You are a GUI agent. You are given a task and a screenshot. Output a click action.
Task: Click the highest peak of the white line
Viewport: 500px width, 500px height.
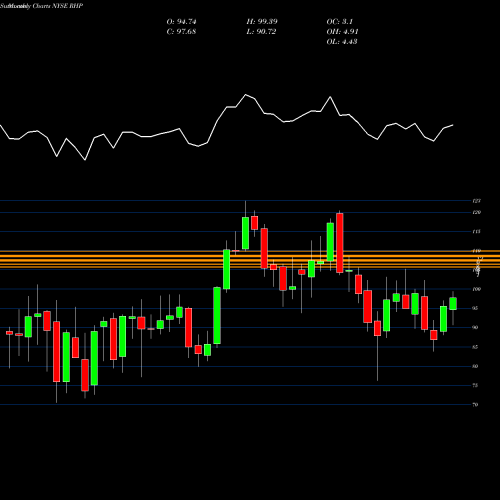pyautogui.click(x=246, y=95)
